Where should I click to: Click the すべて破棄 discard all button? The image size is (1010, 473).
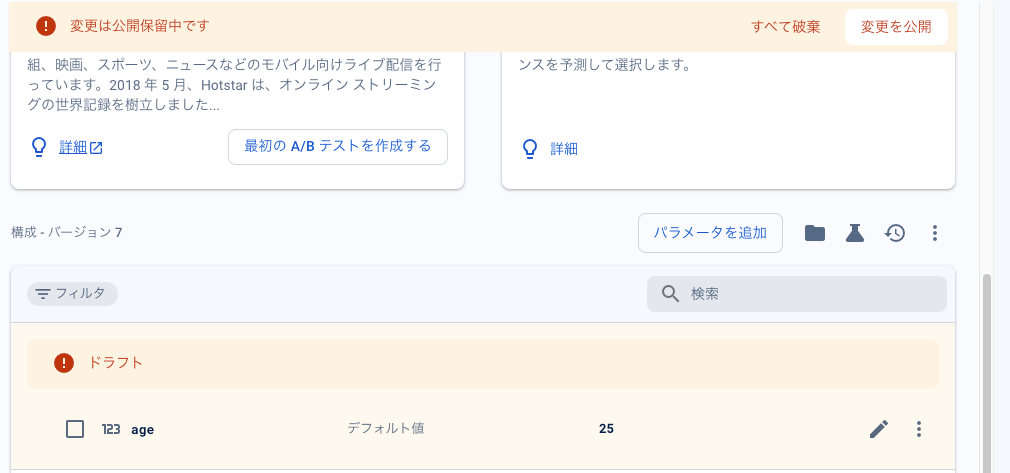(786, 26)
